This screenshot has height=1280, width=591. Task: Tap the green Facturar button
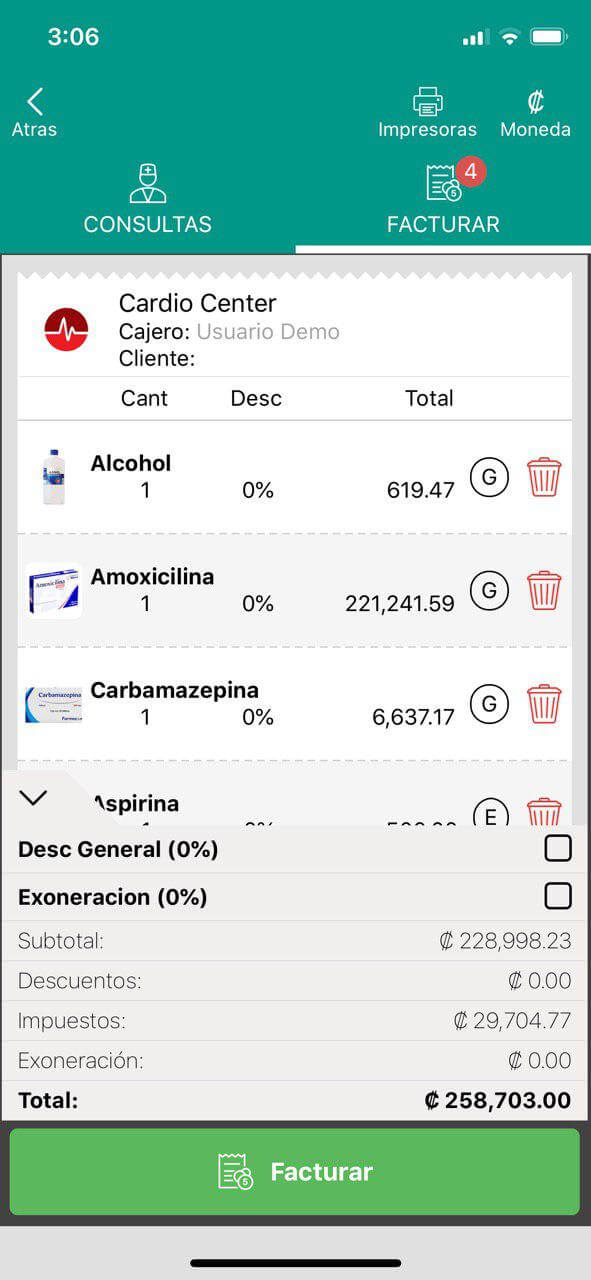(295, 1172)
